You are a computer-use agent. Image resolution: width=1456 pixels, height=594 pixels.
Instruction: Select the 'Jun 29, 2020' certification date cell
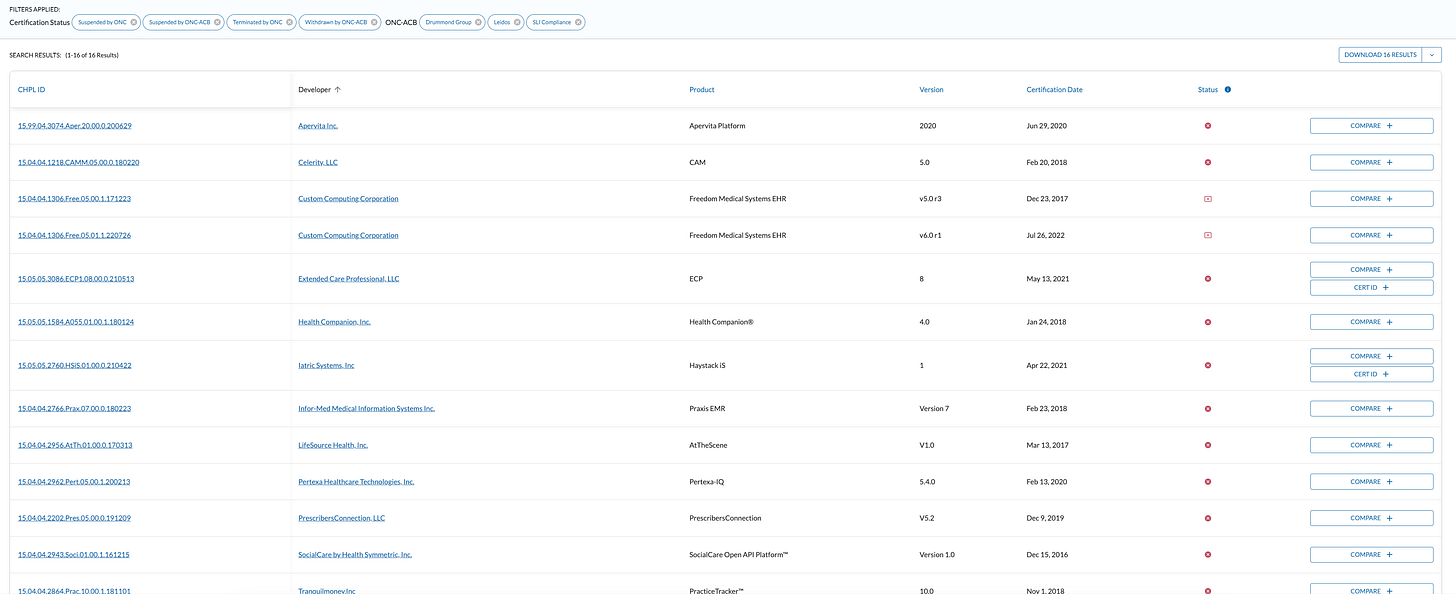point(1046,126)
